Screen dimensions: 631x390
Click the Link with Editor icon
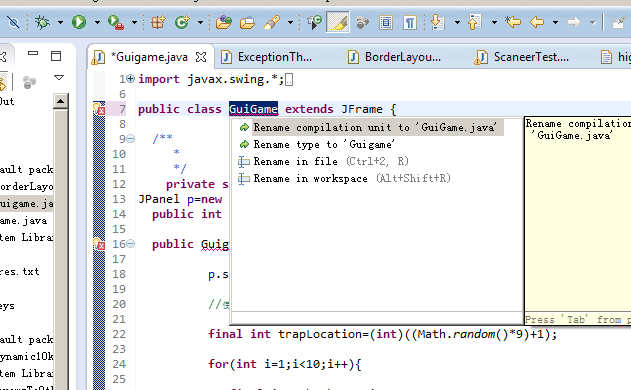[x=3, y=83]
